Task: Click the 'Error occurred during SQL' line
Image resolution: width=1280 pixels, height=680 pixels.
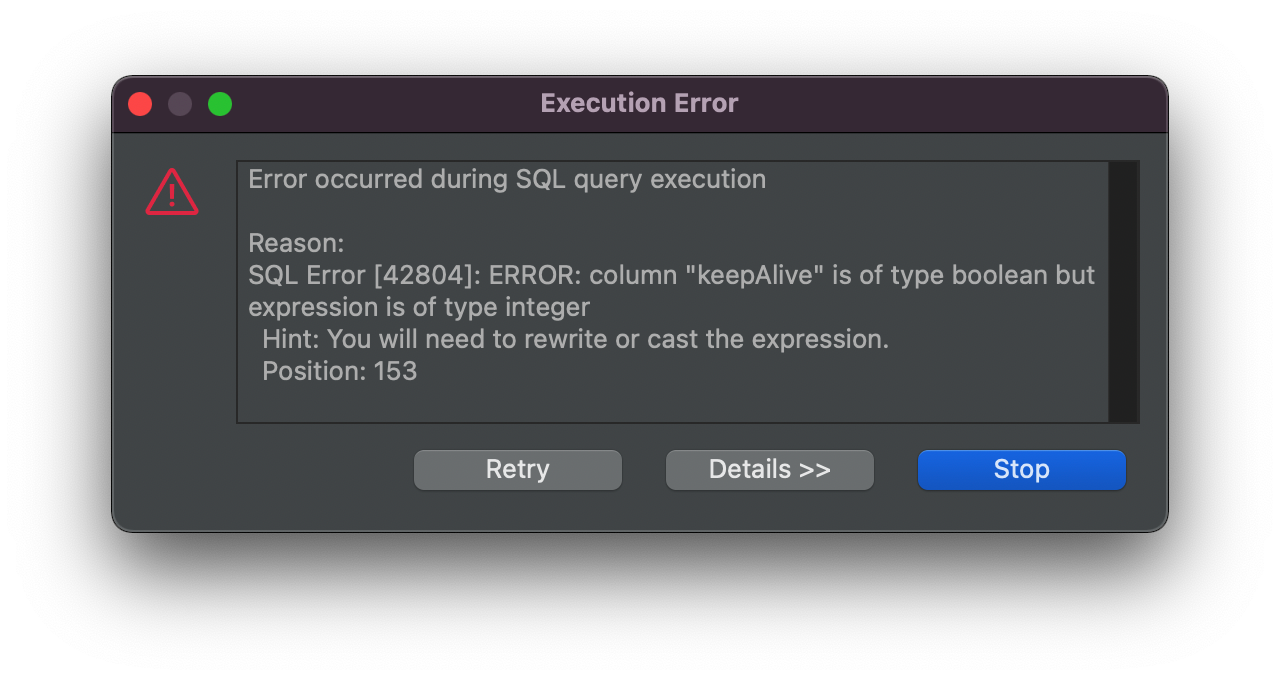Action: point(506,180)
